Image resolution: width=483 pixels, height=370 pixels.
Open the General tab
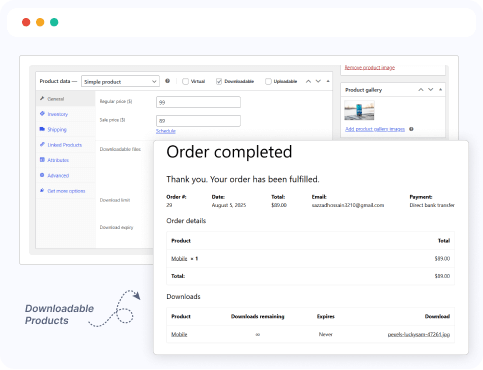point(65,99)
